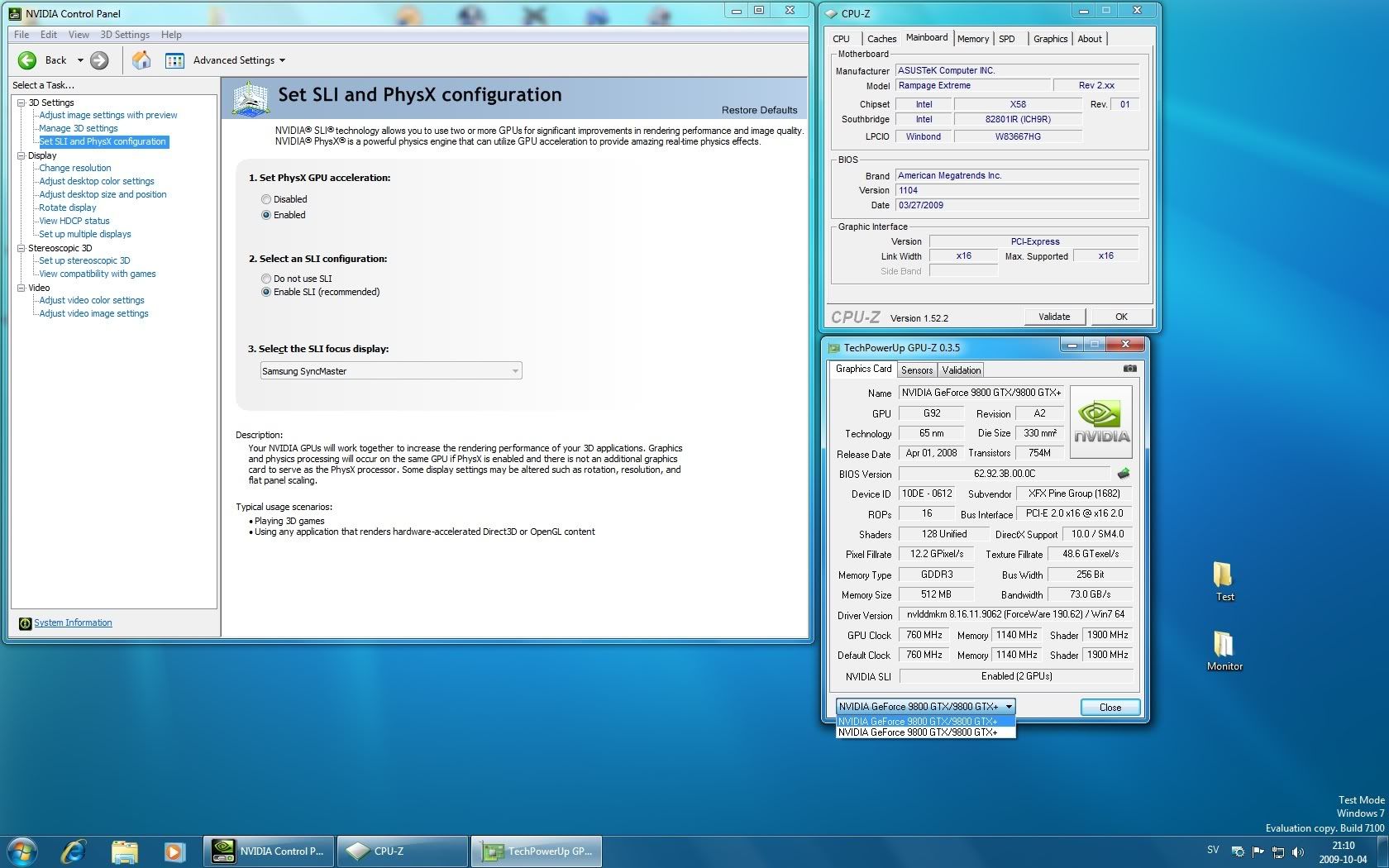Click the System Information icon

(25, 623)
